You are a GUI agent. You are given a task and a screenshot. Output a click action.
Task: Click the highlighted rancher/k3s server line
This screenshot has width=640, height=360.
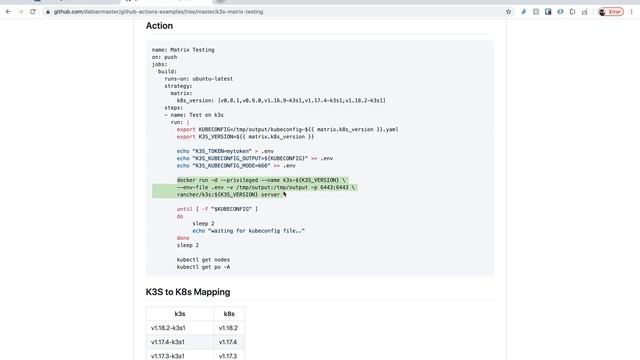[x=229, y=195]
